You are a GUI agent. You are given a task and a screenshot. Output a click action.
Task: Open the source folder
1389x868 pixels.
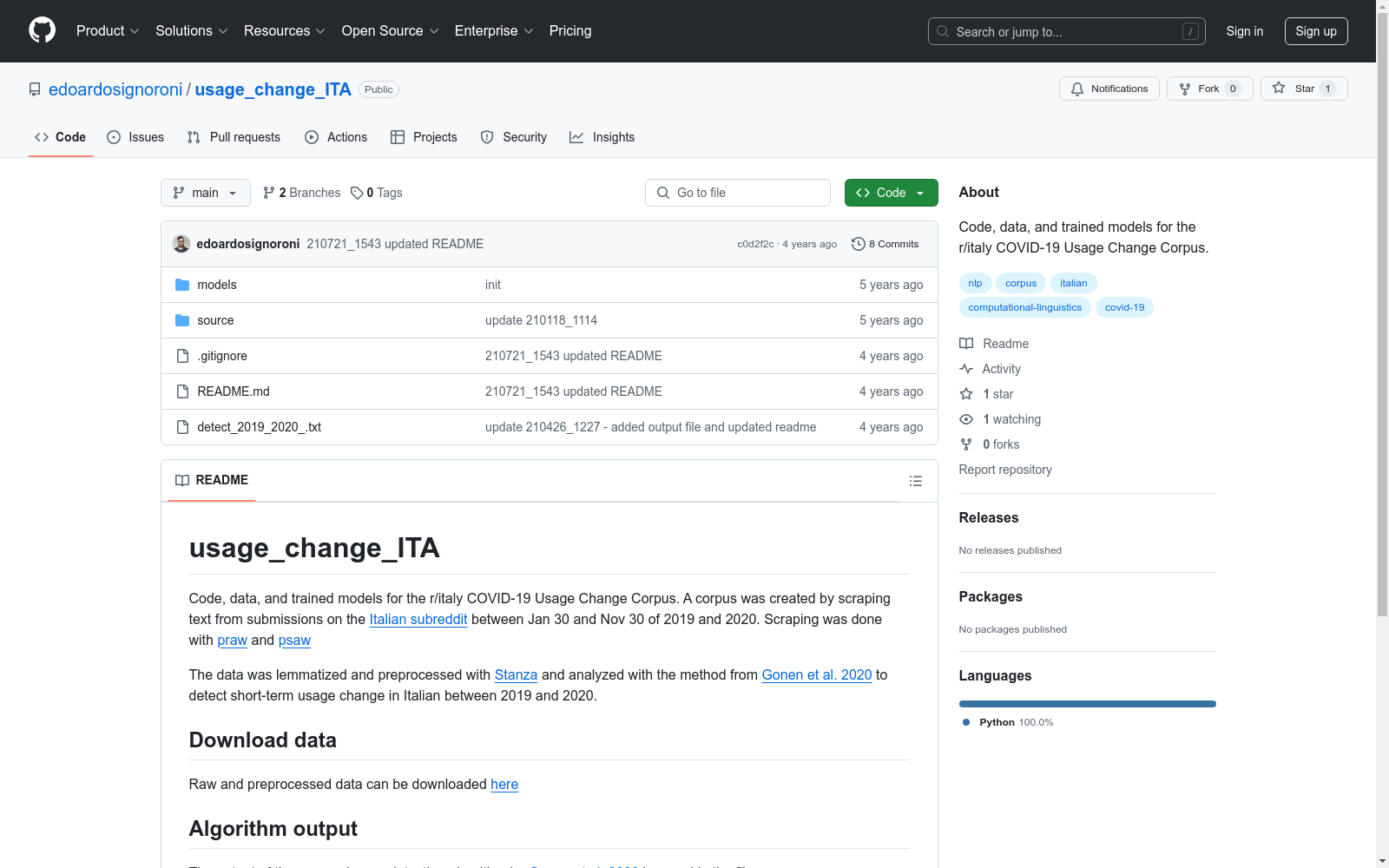coord(215,320)
